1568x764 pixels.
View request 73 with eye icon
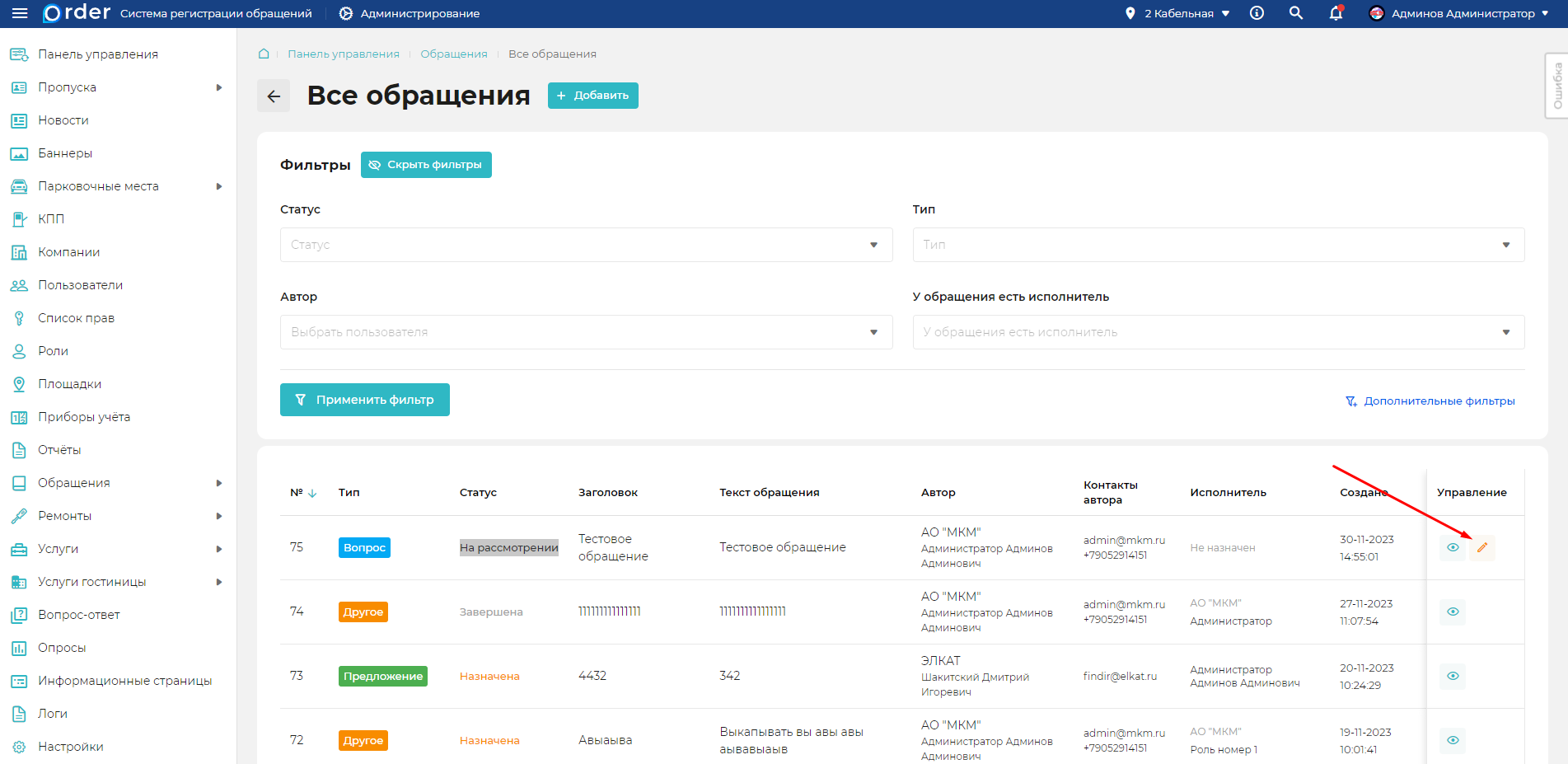point(1453,676)
